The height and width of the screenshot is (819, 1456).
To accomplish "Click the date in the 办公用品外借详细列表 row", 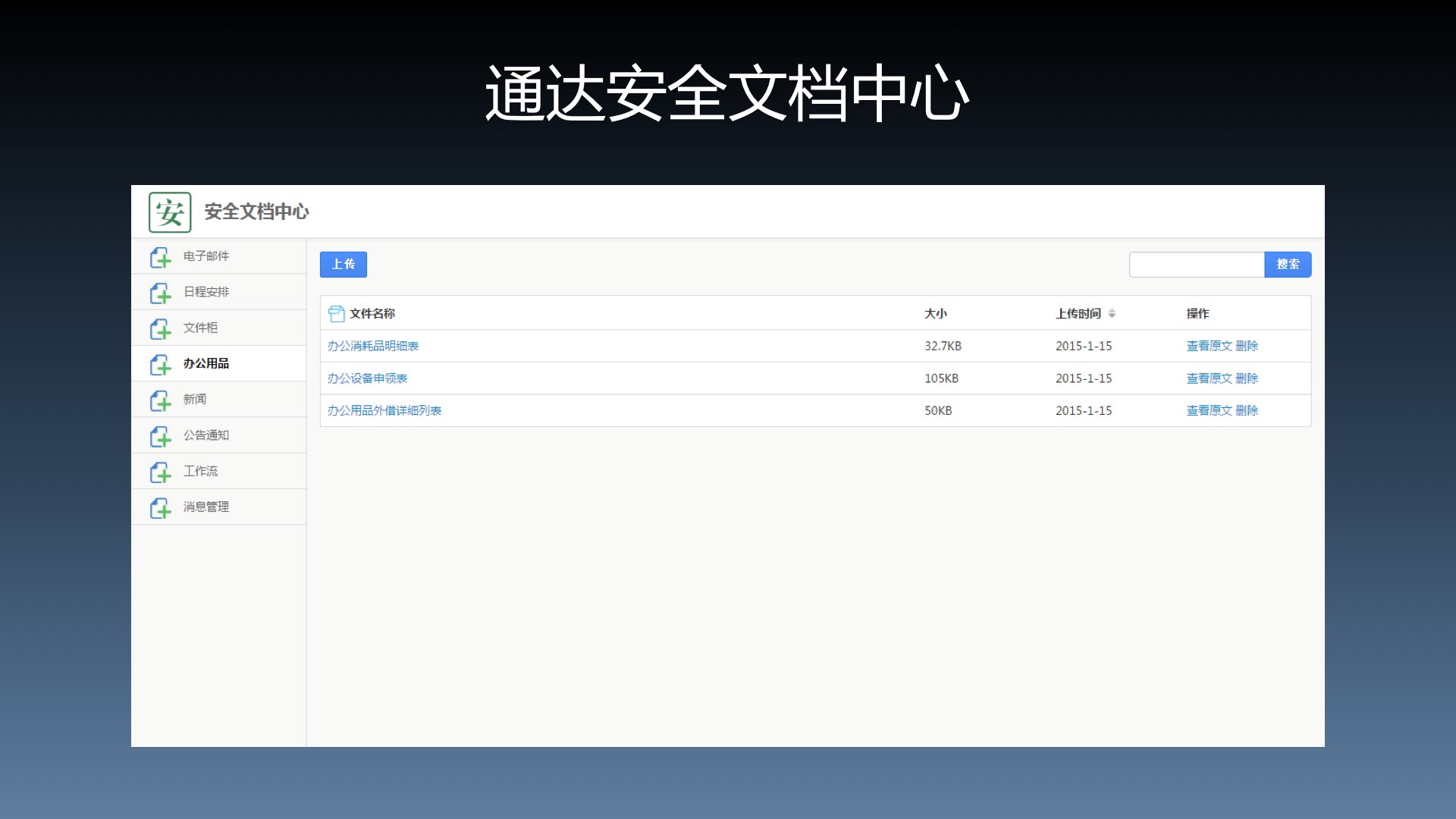I will pyautogui.click(x=1084, y=410).
